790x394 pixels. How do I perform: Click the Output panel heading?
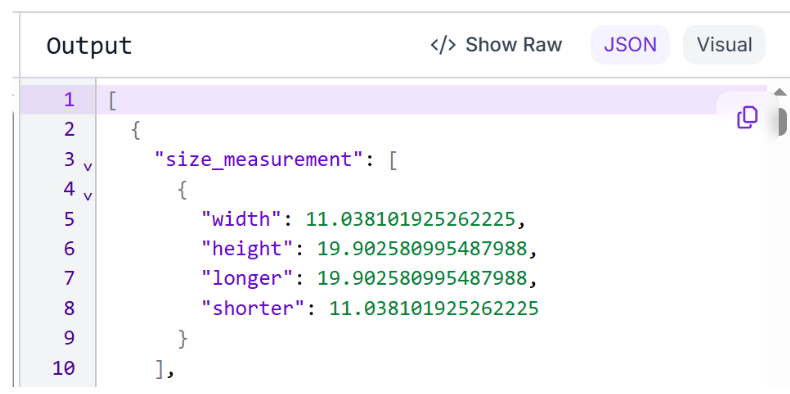click(x=89, y=46)
